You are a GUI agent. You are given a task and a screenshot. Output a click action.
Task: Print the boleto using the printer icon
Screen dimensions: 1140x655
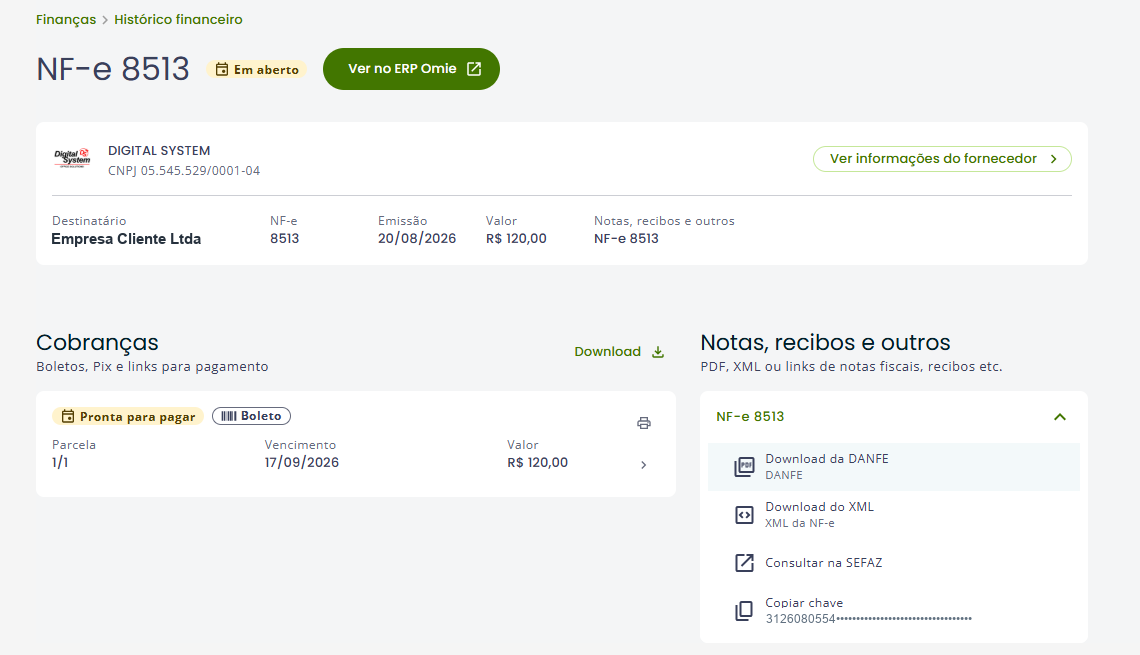pyautogui.click(x=644, y=423)
